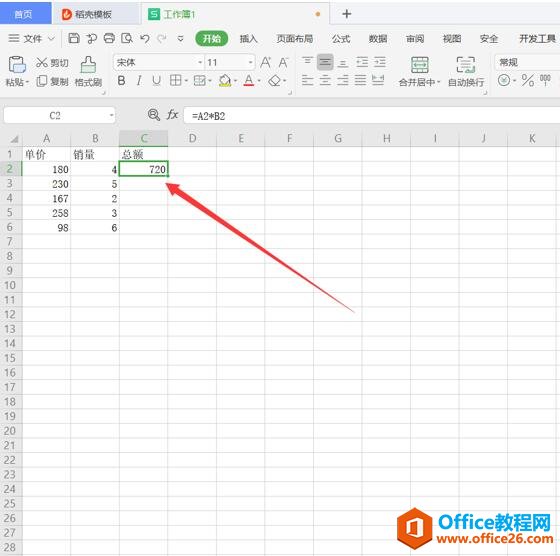Click the Wrap Text button

[466, 71]
